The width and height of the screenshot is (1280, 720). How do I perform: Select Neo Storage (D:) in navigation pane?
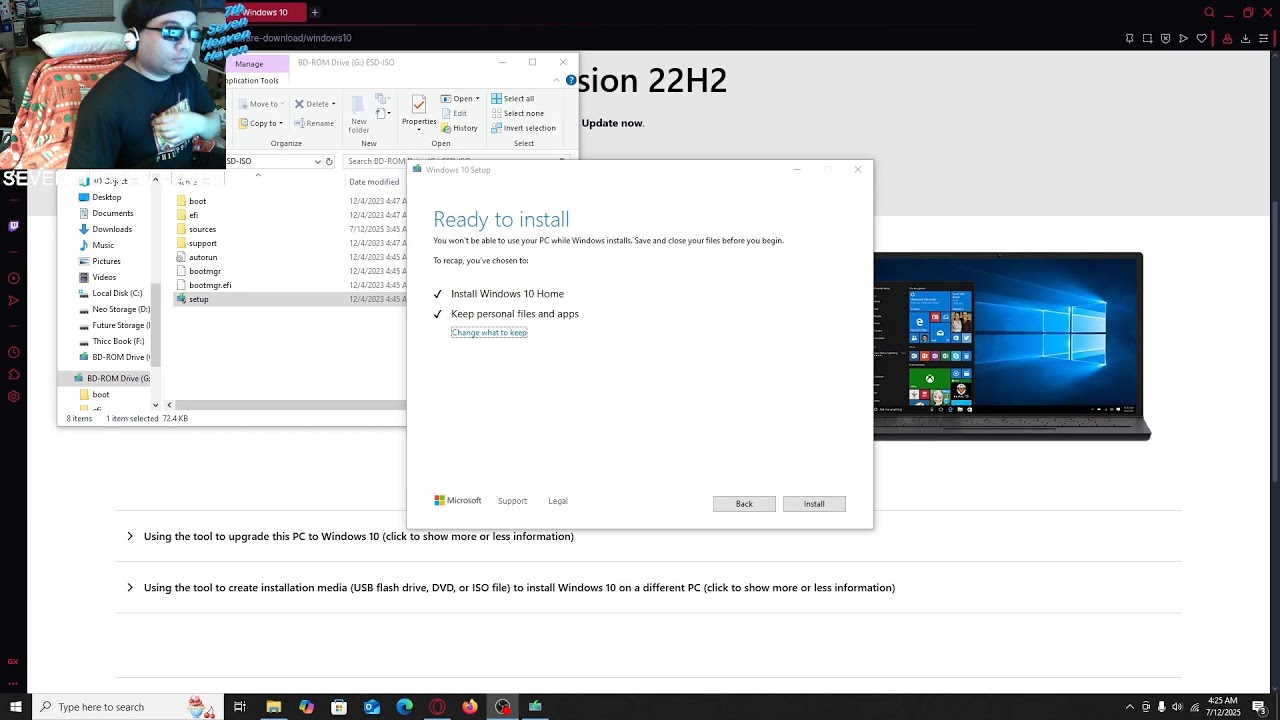coord(121,309)
